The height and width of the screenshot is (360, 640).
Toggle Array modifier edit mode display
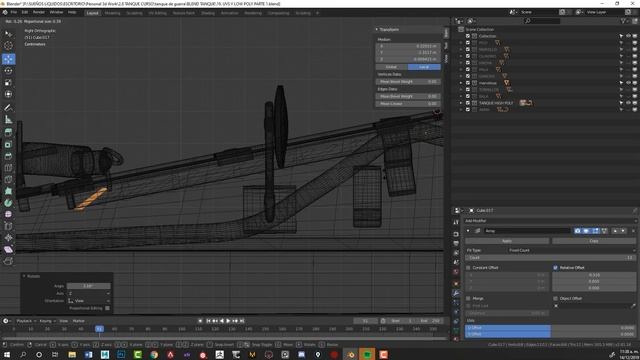596,231
